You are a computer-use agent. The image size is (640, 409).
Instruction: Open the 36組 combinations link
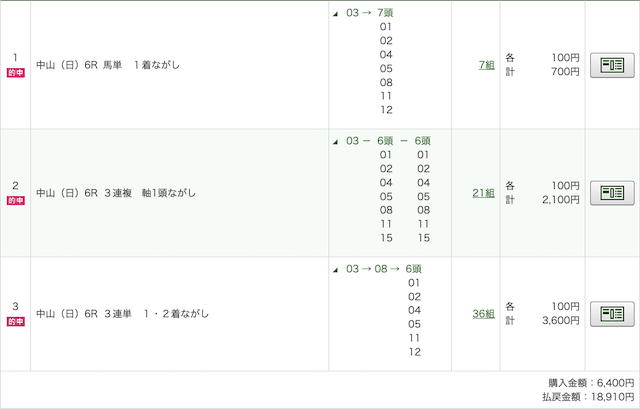click(x=483, y=314)
